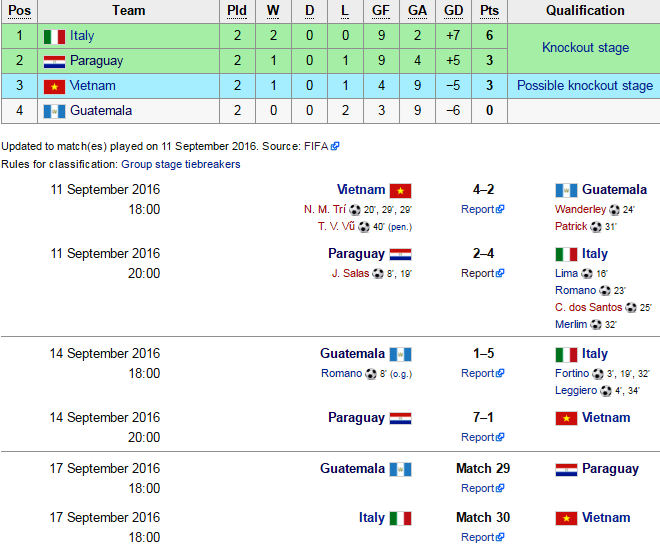660x556 pixels.
Task: Click the Vietnam flag in standings row
Action: [x=54, y=87]
